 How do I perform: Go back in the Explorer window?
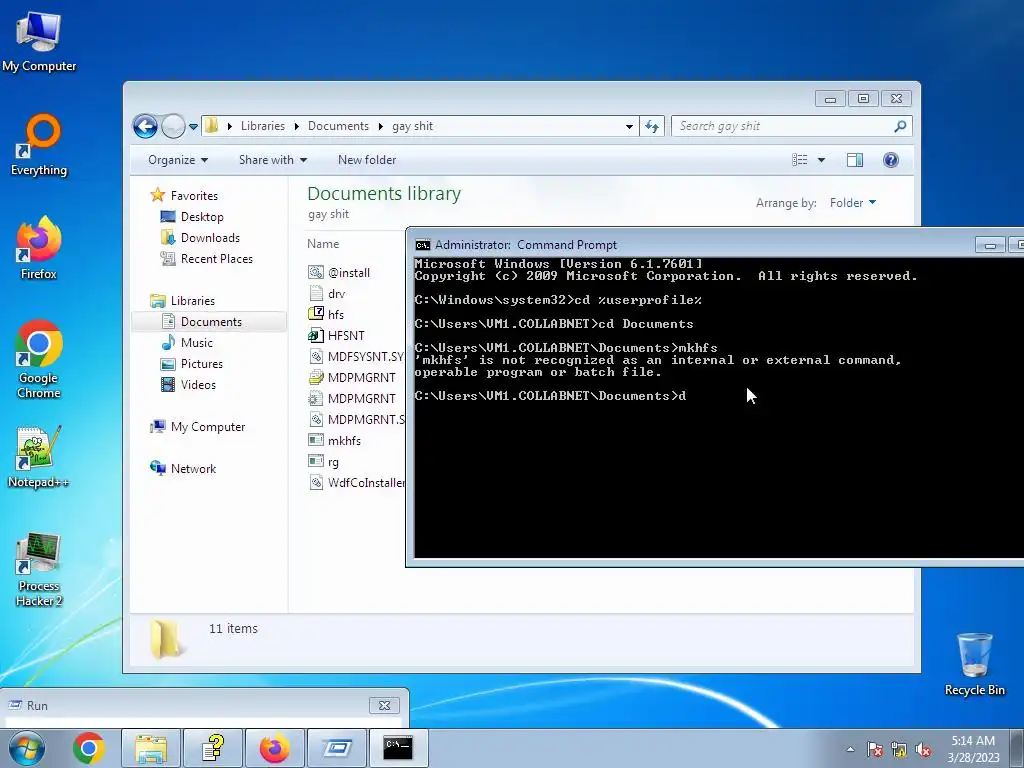point(145,126)
